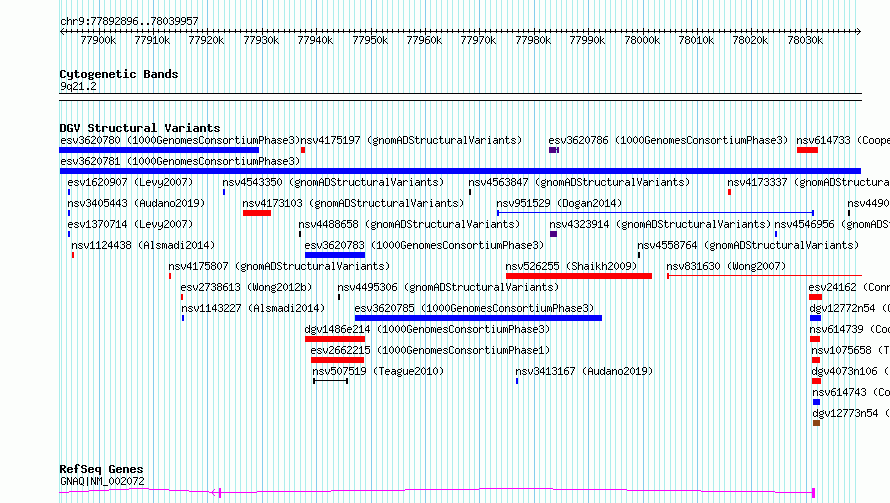Click the 77950k ruler tick label
Viewport: 890px width, 503px height.
tap(370, 40)
